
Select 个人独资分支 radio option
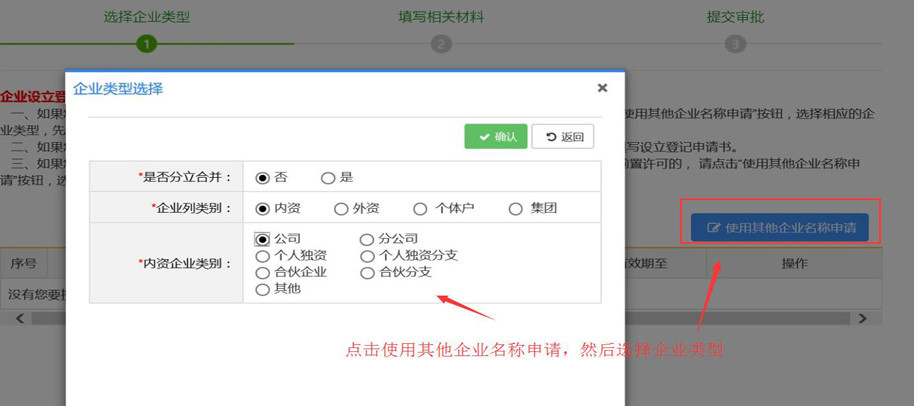(367, 256)
